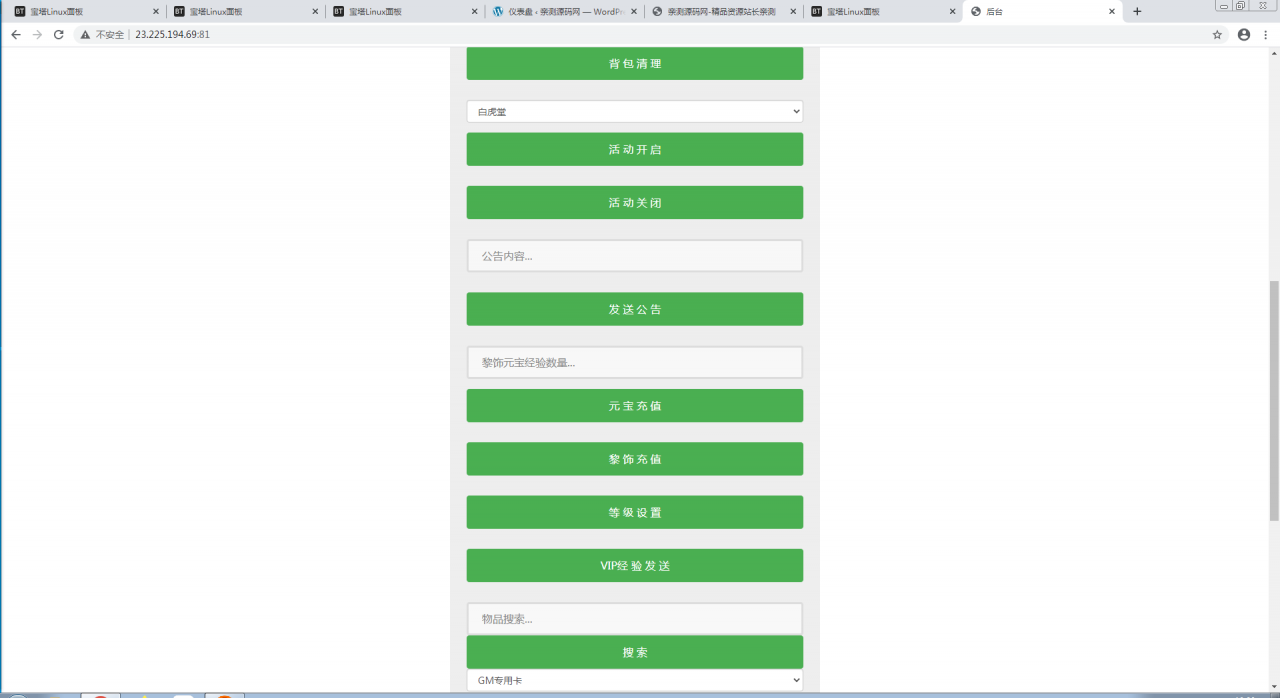Open the GM专用卡 item dropdown
The image size is (1280, 698).
(x=634, y=679)
